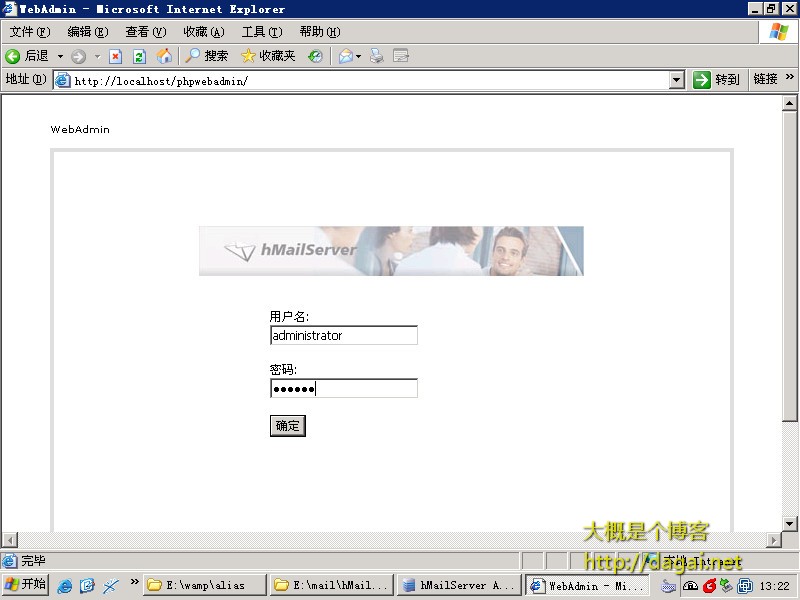
Task: Switch to hMailServer Administrator taskbar window
Action: click(459, 585)
